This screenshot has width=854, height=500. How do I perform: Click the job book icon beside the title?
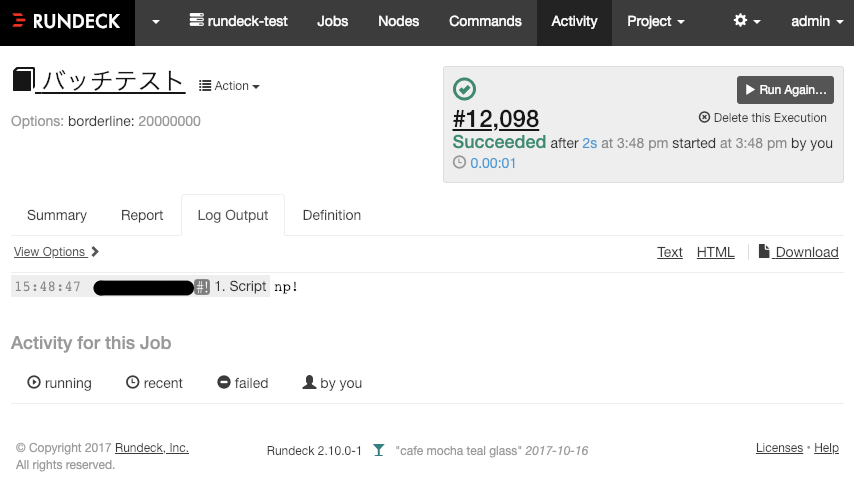tap(22, 79)
